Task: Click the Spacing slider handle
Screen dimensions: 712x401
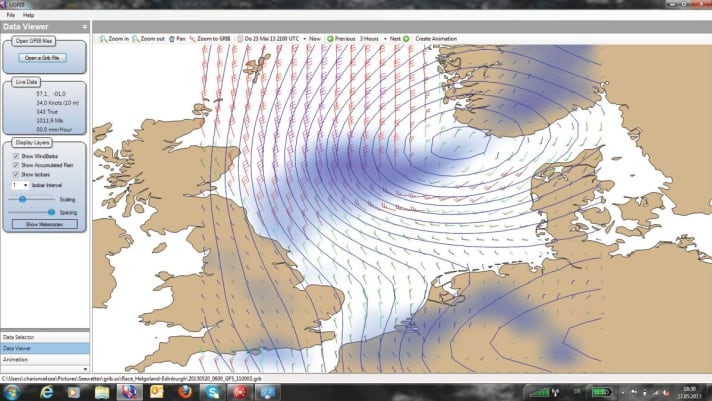Action: [x=51, y=212]
